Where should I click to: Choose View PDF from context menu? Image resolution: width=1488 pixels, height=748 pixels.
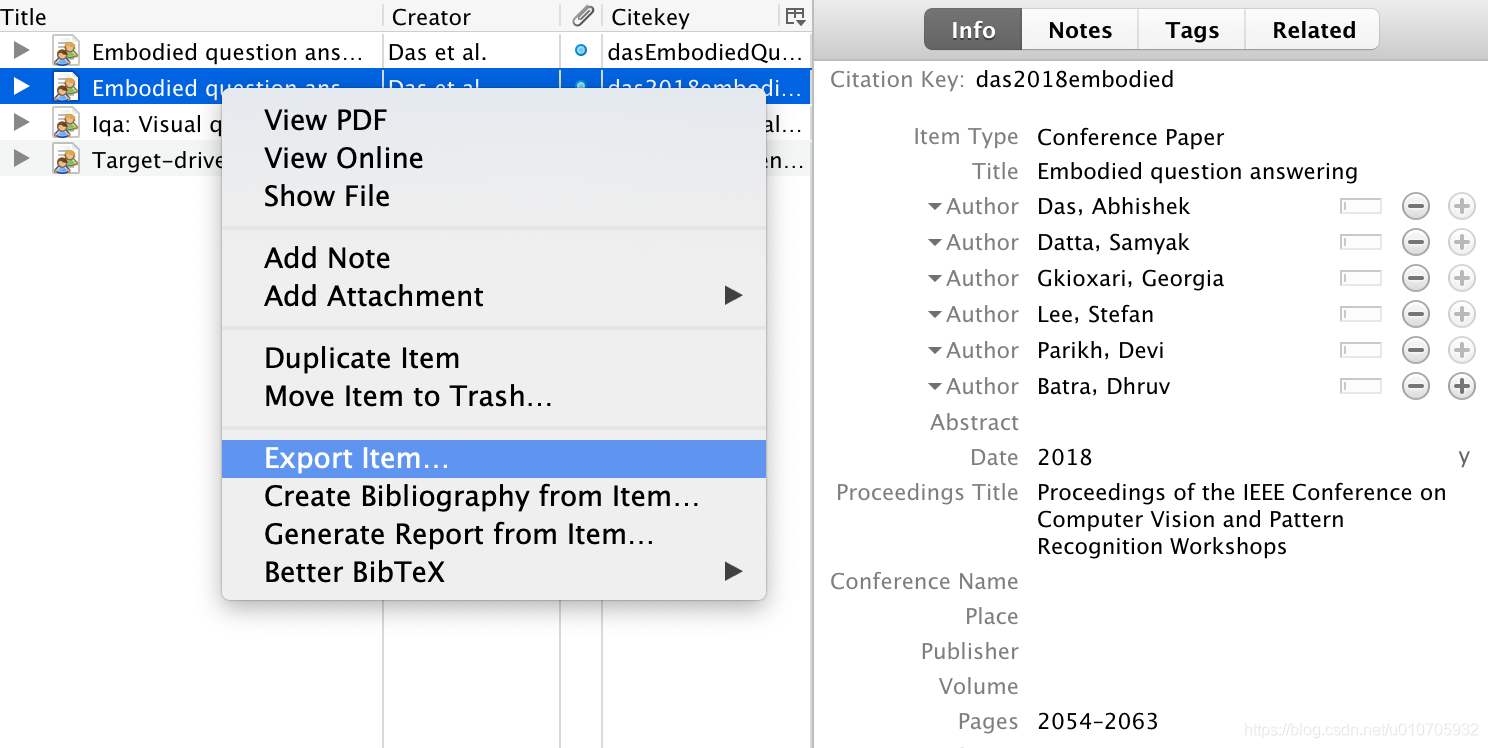(x=493, y=120)
